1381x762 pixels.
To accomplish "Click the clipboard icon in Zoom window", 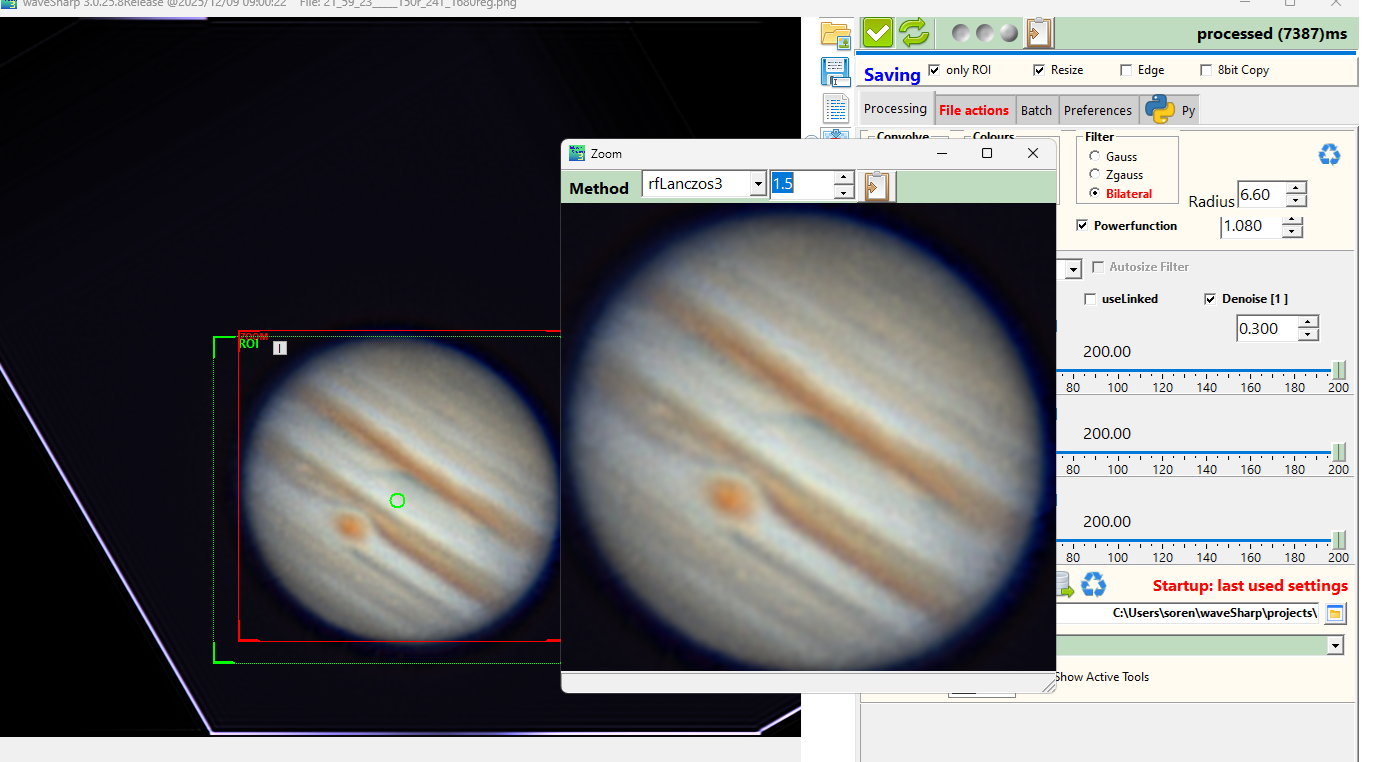I will pos(877,187).
